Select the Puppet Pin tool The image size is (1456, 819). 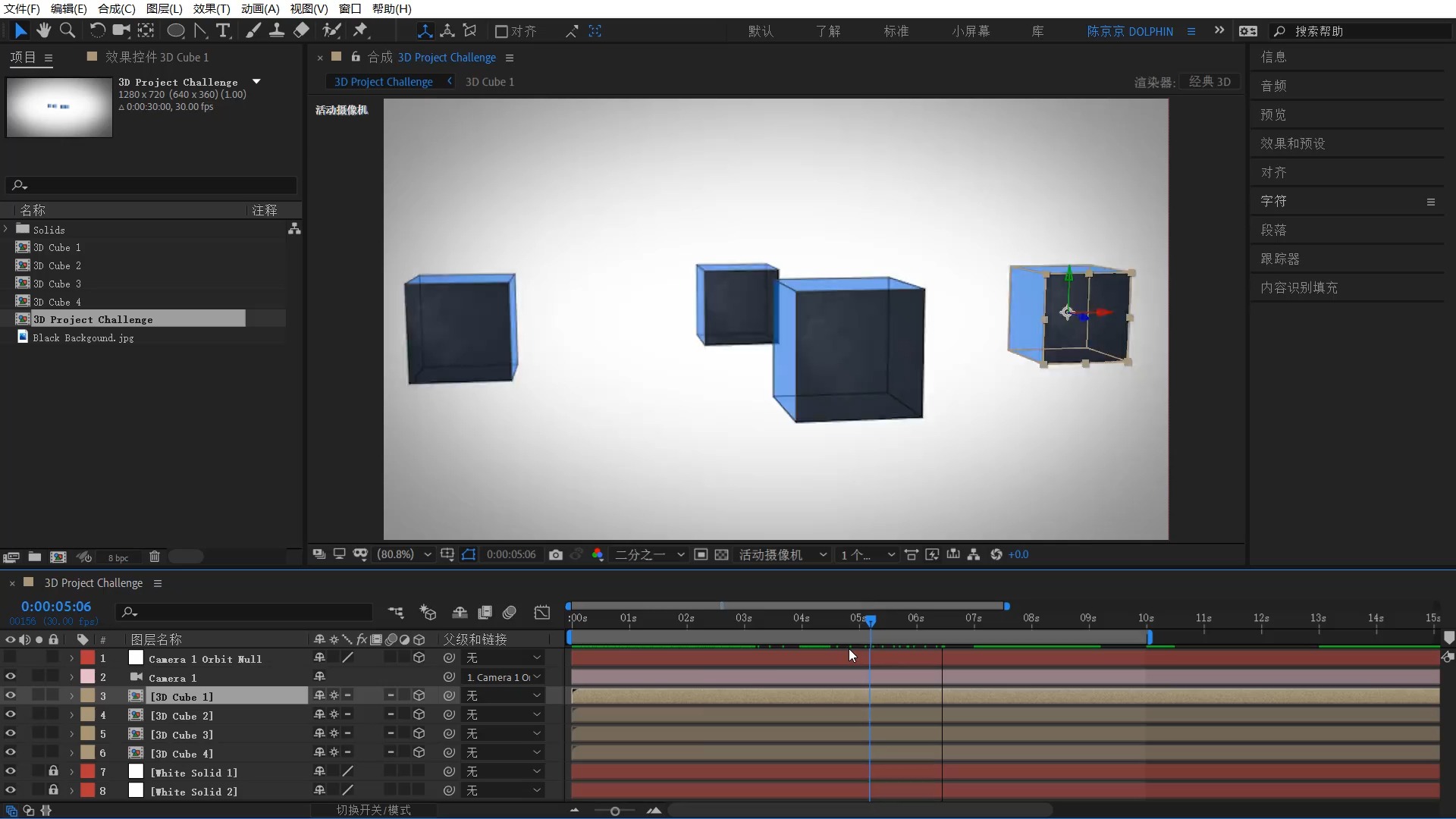coord(360,30)
